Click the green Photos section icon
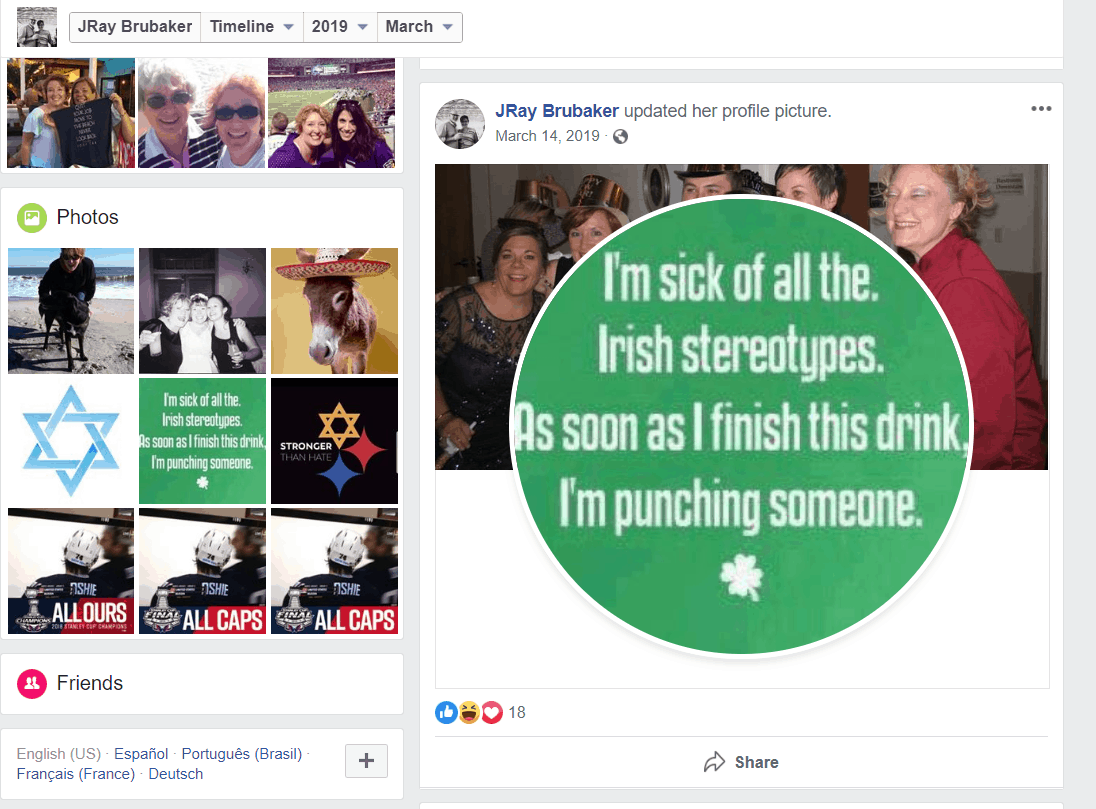This screenshot has width=1096, height=809. click(31, 217)
